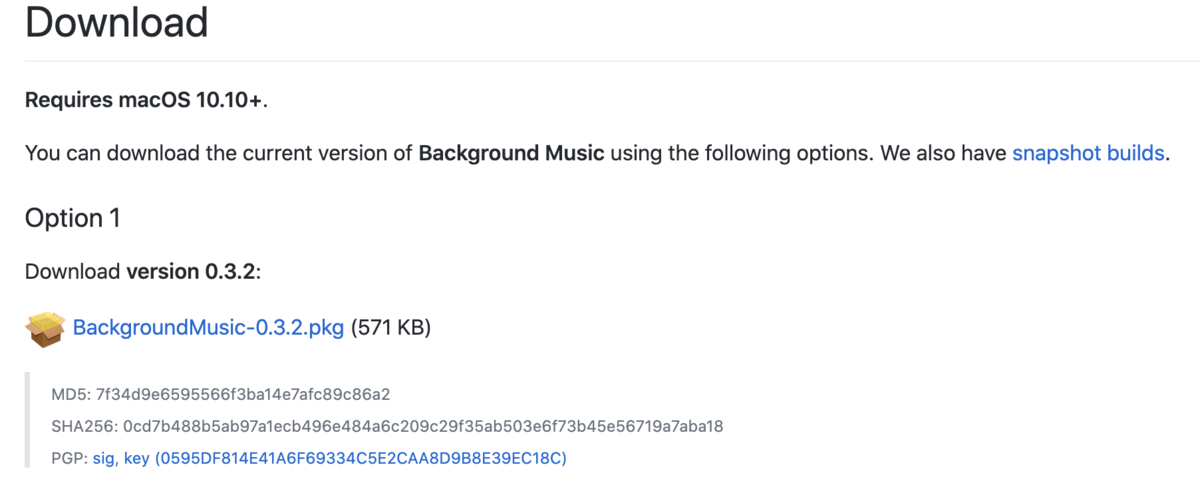
Task: Click the PGP label
Action: (x=69, y=458)
